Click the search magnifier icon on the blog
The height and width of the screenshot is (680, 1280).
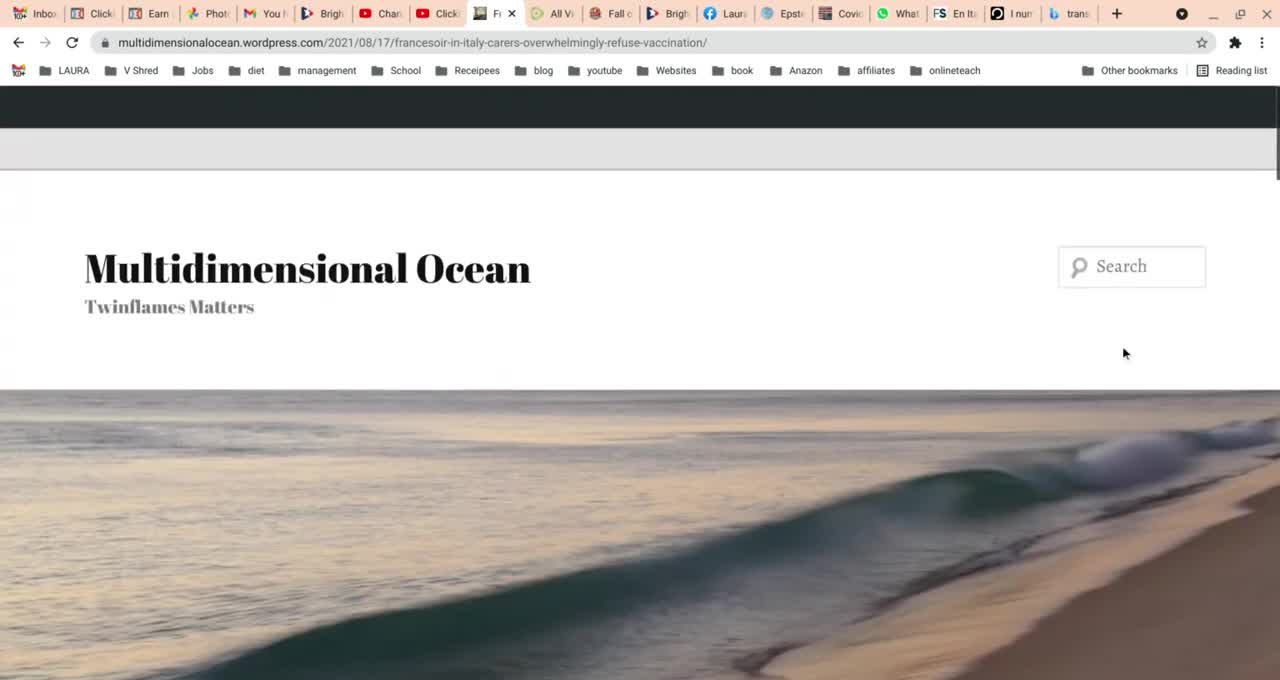pos(1079,267)
